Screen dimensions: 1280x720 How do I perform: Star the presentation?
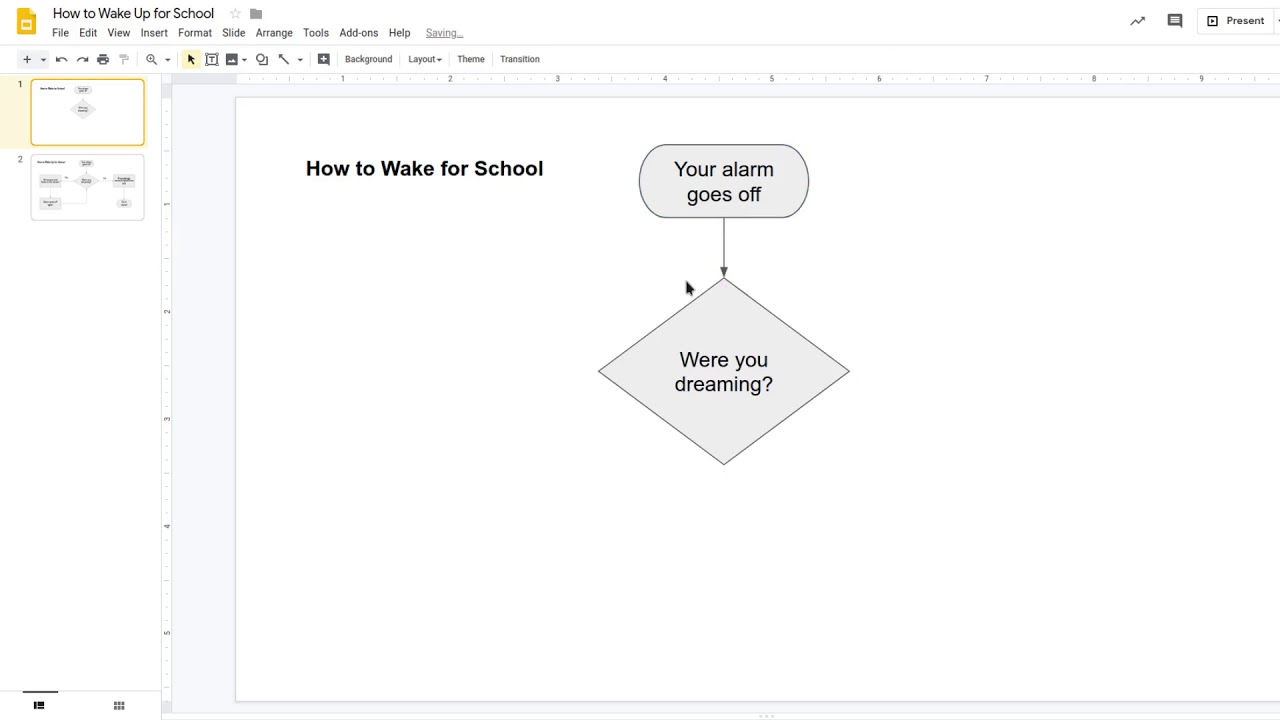235,14
